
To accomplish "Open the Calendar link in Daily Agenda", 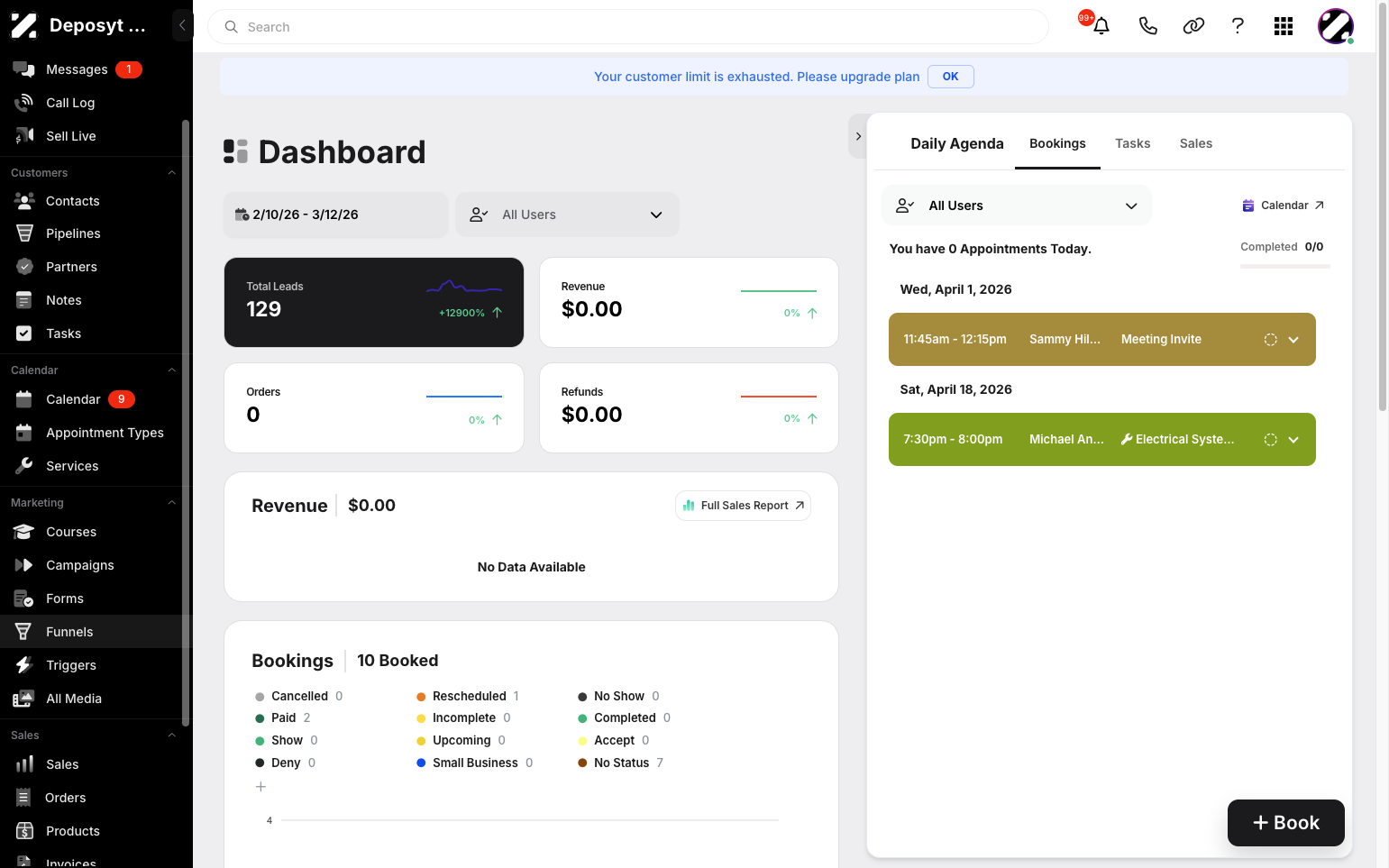I will (x=1284, y=206).
